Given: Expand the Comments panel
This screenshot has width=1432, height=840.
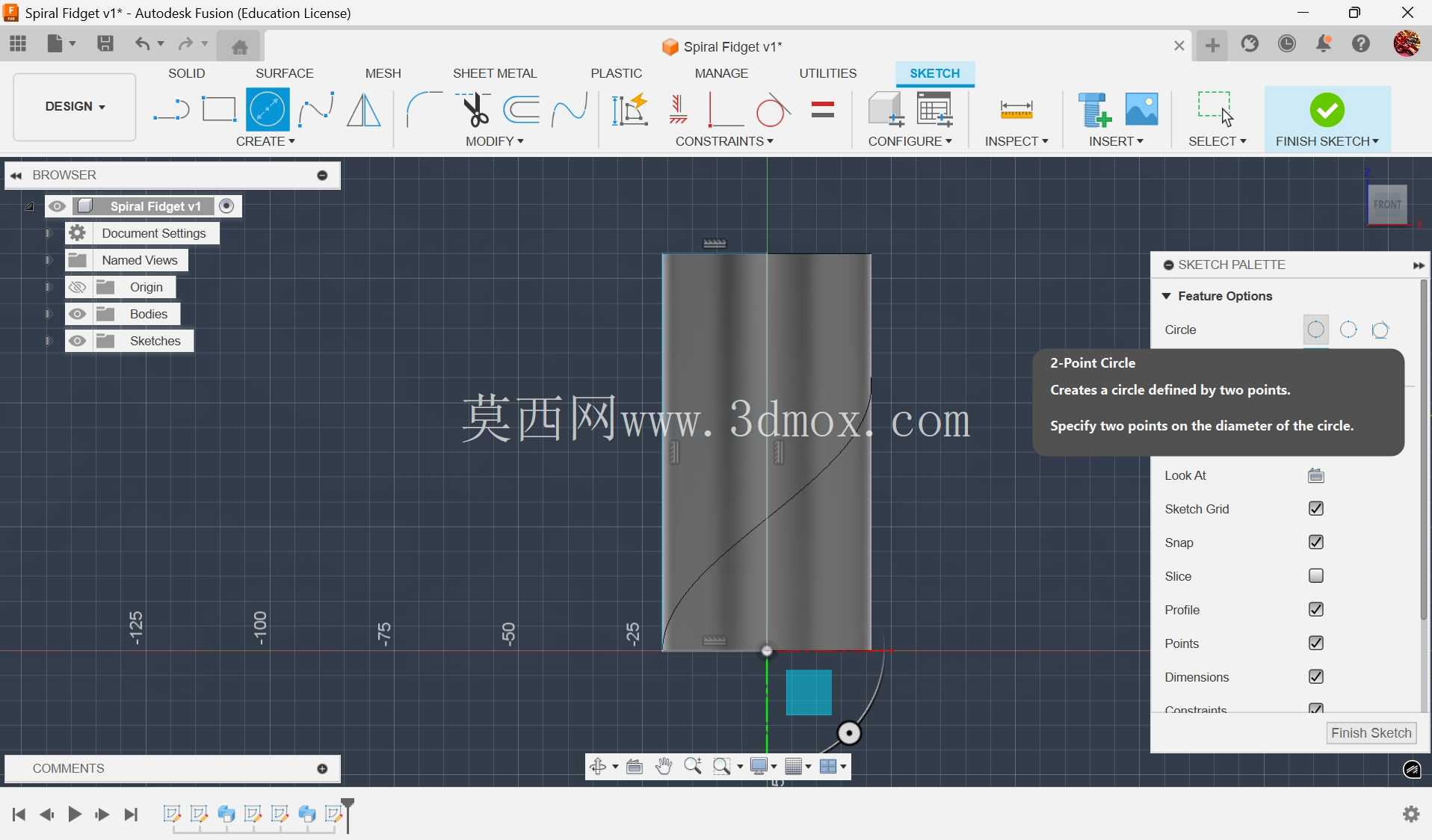Looking at the screenshot, I should 323,769.
